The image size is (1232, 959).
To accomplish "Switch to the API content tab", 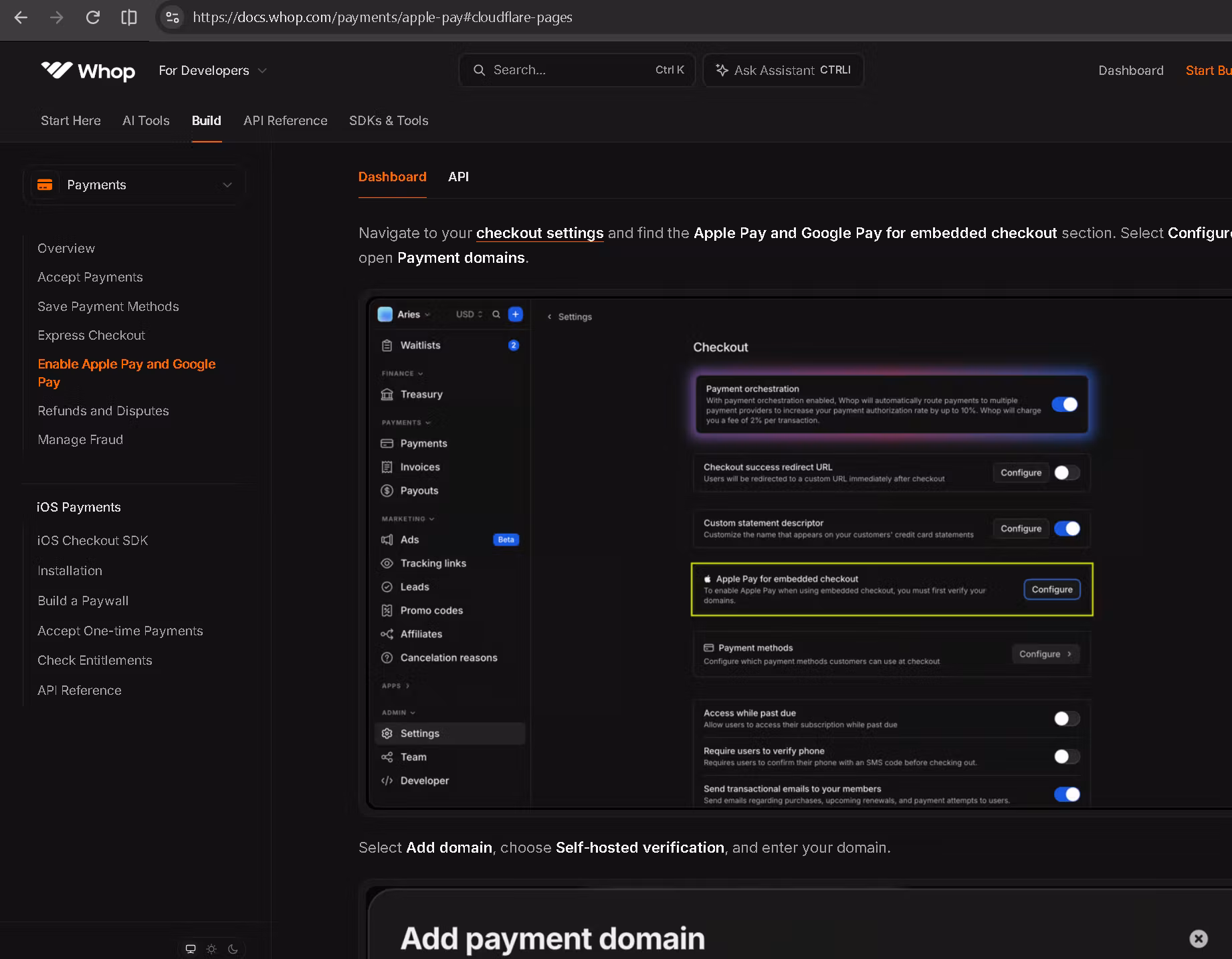I will click(x=458, y=177).
